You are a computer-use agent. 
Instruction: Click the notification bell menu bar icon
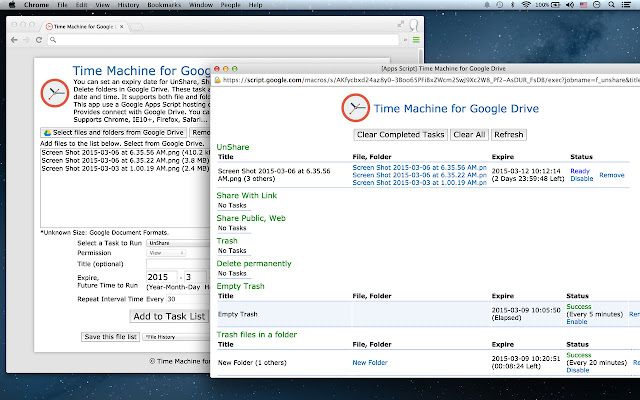pyautogui.click(x=487, y=5)
